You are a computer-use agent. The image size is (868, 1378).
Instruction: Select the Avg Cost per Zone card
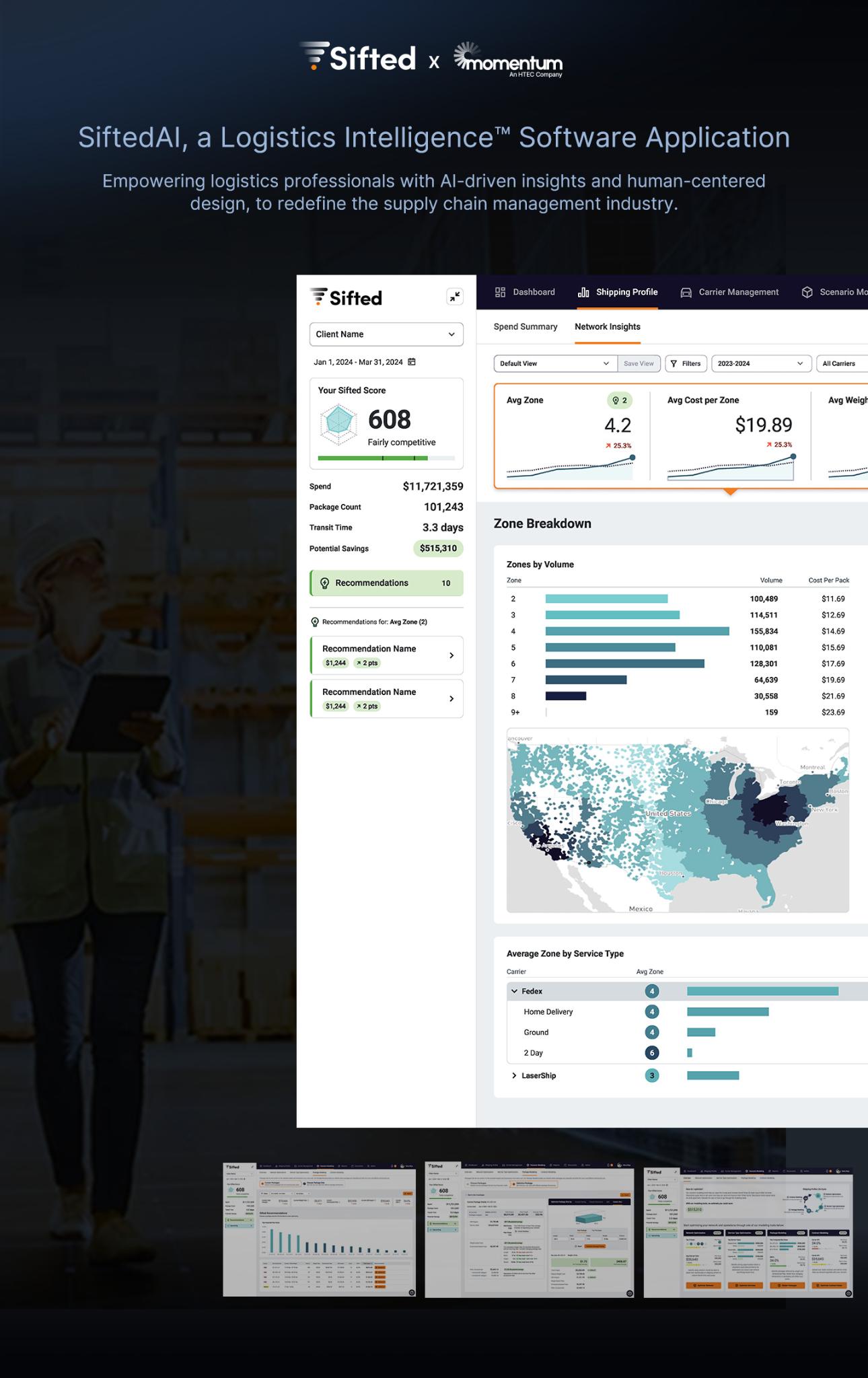pos(730,436)
